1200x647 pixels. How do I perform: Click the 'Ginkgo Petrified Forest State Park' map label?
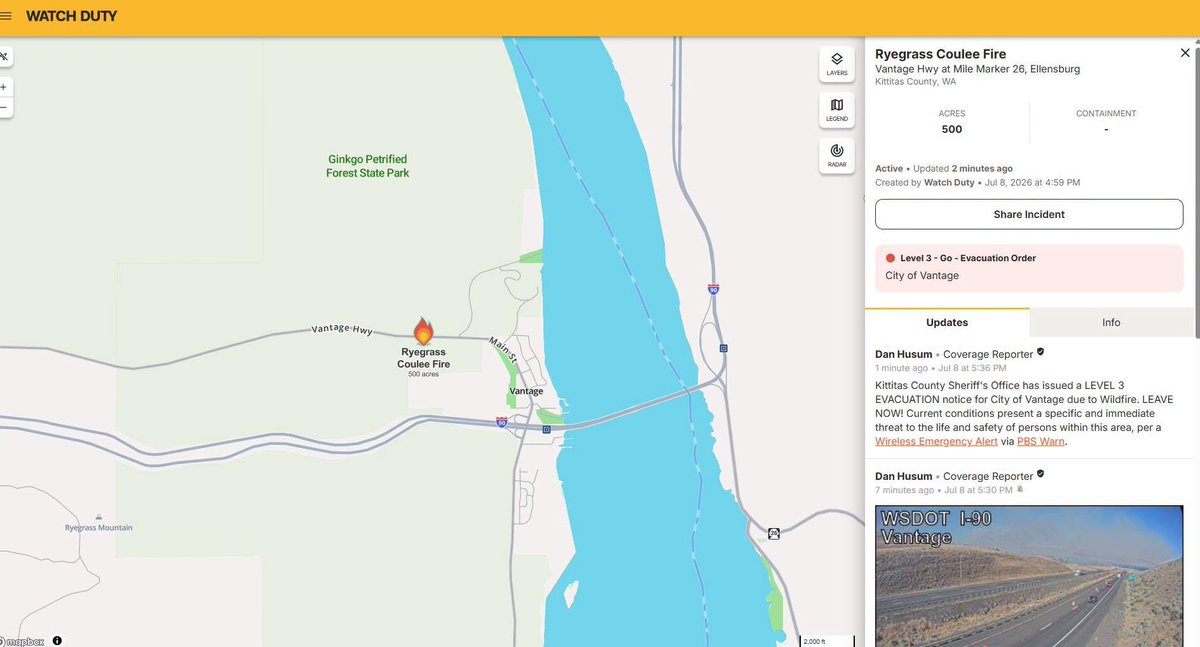[368, 166]
